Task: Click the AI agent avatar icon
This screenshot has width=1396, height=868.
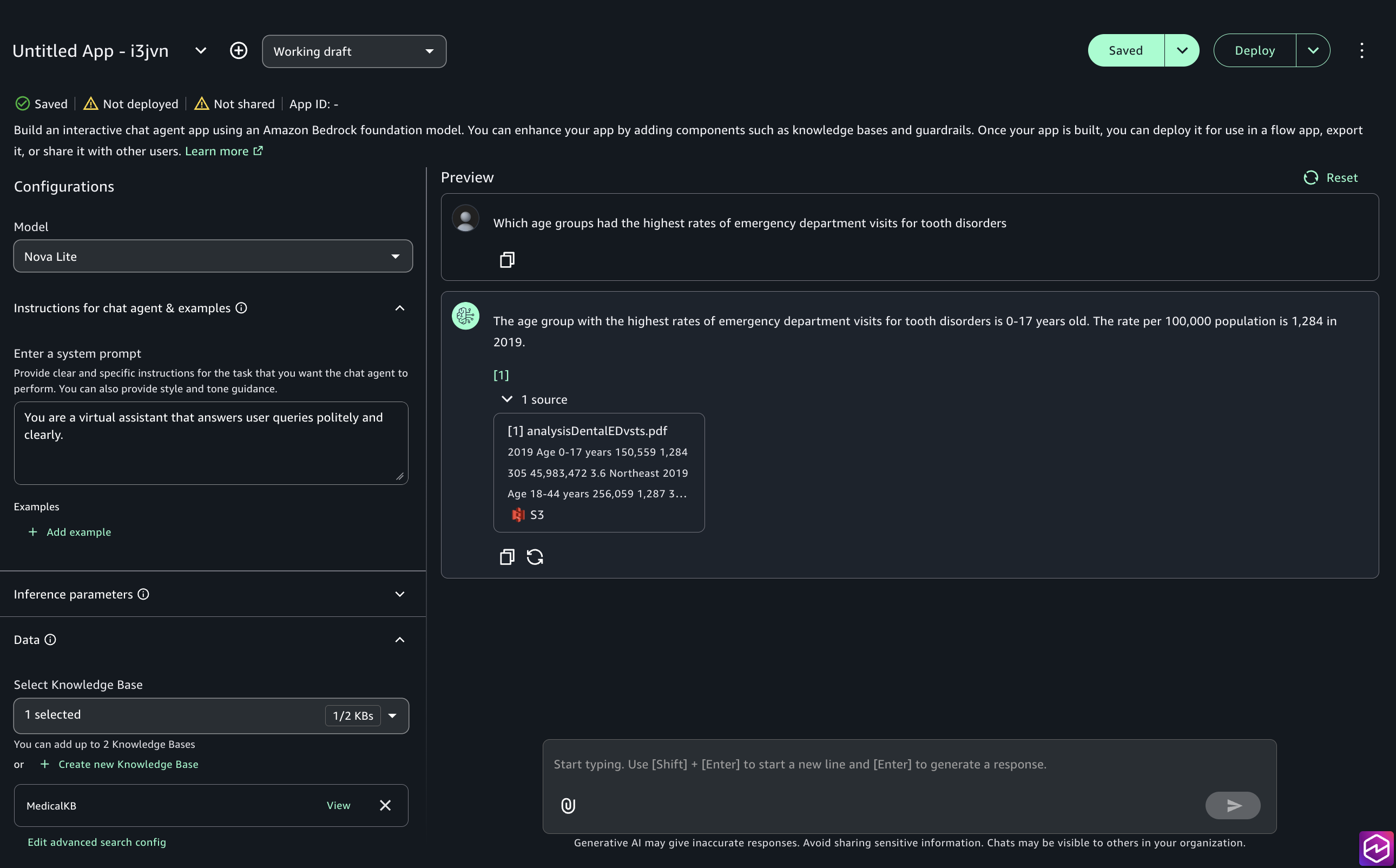Action: [465, 315]
